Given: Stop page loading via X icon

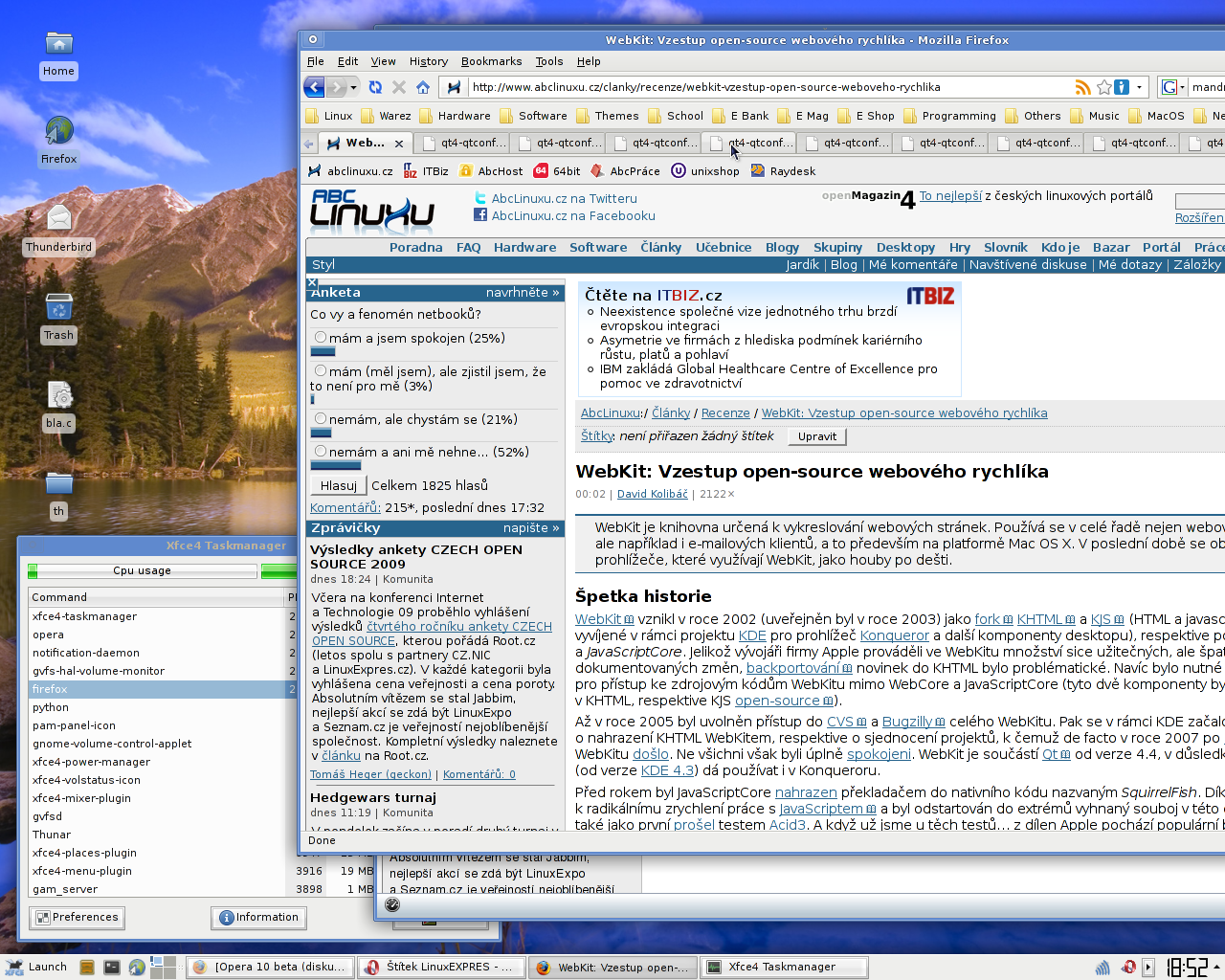Looking at the screenshot, I should 399,87.
